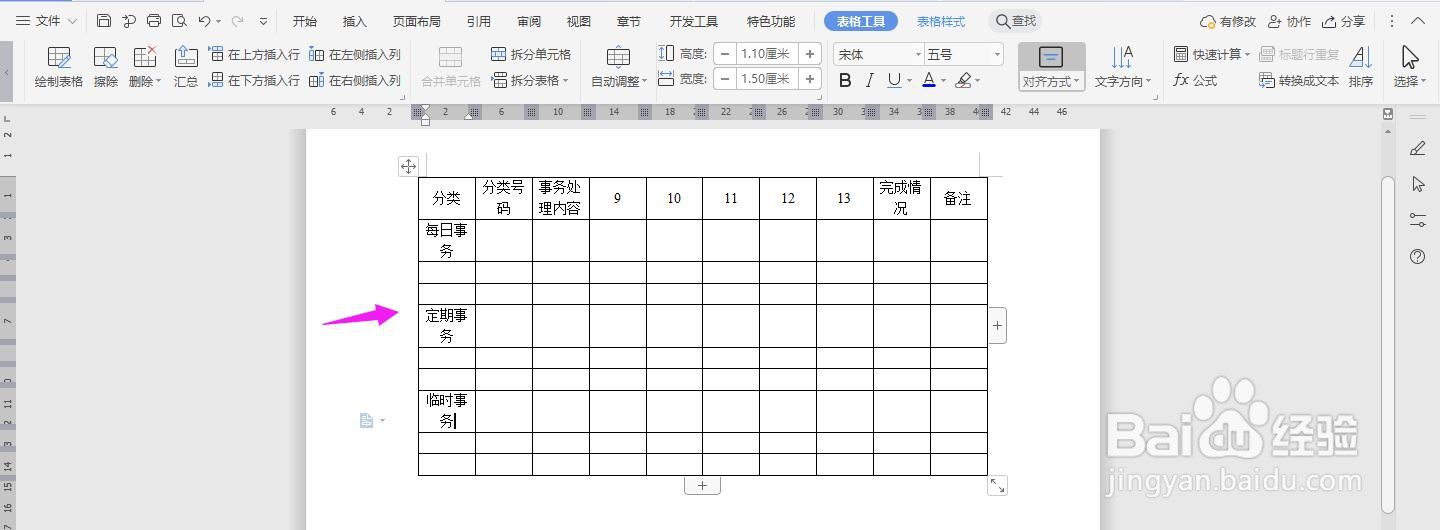Toggle Bold formatting
Image resolution: width=1440 pixels, height=530 pixels.
(845, 80)
